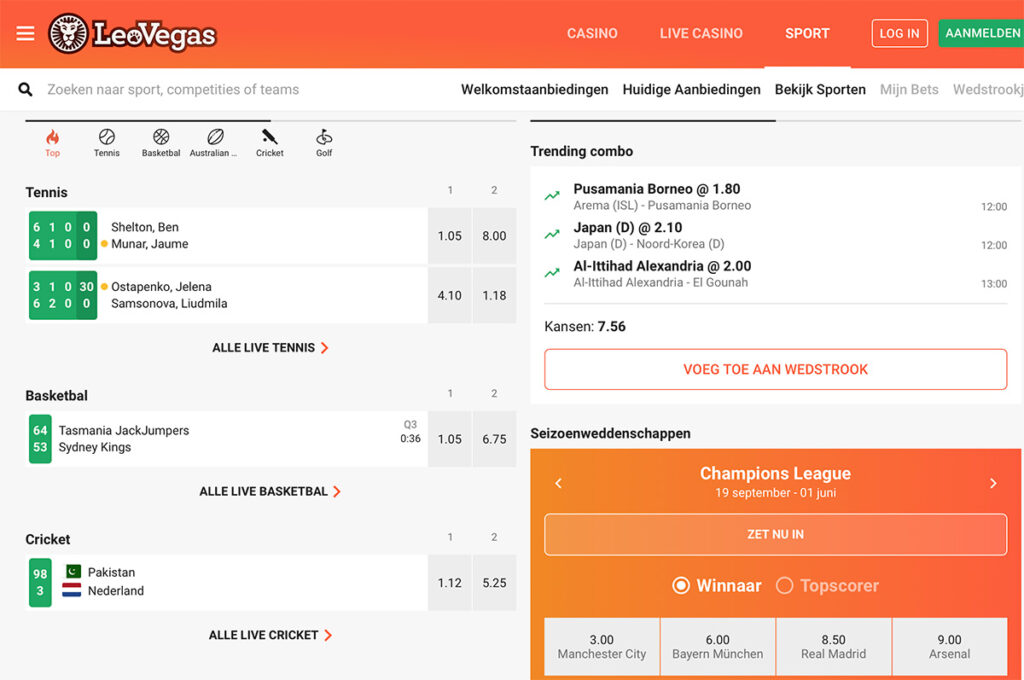Click trending icon beside Japan (D)

coord(552,234)
